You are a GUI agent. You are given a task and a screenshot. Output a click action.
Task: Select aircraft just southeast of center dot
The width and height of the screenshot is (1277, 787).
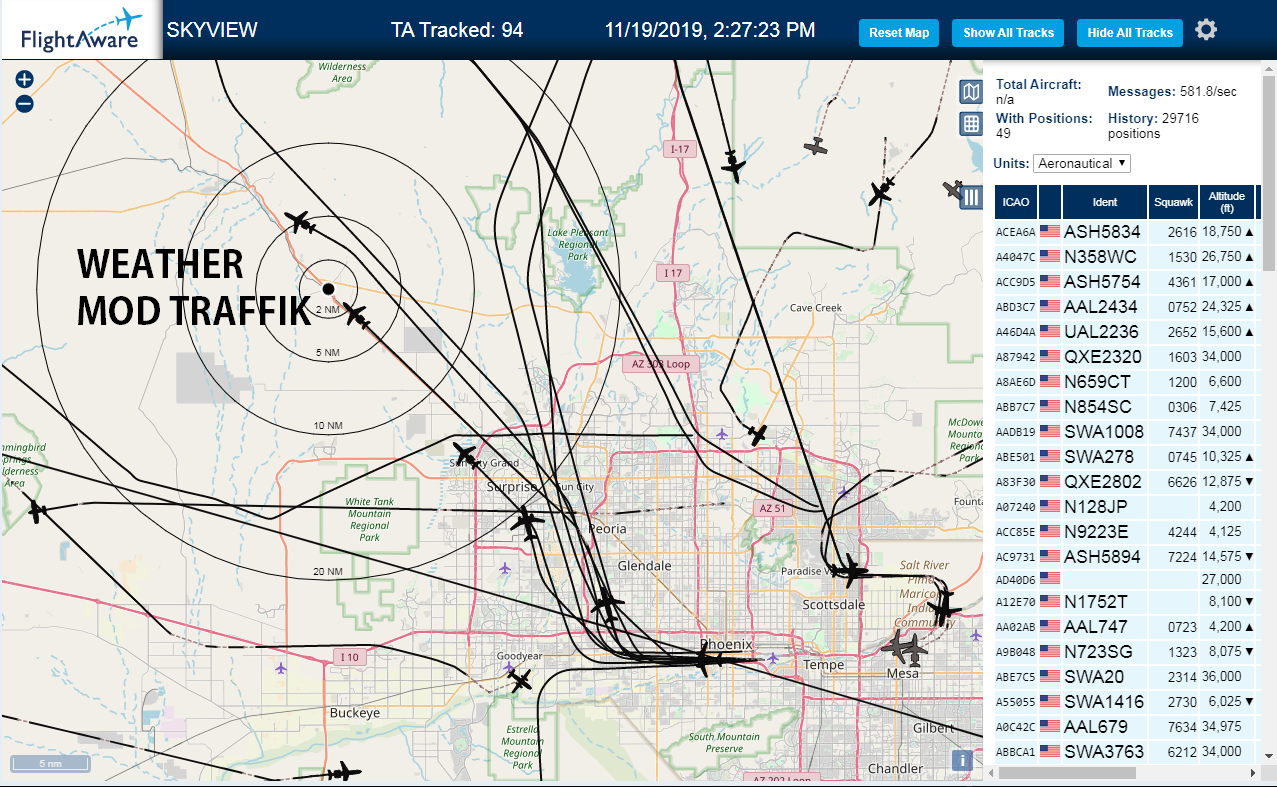(x=355, y=315)
